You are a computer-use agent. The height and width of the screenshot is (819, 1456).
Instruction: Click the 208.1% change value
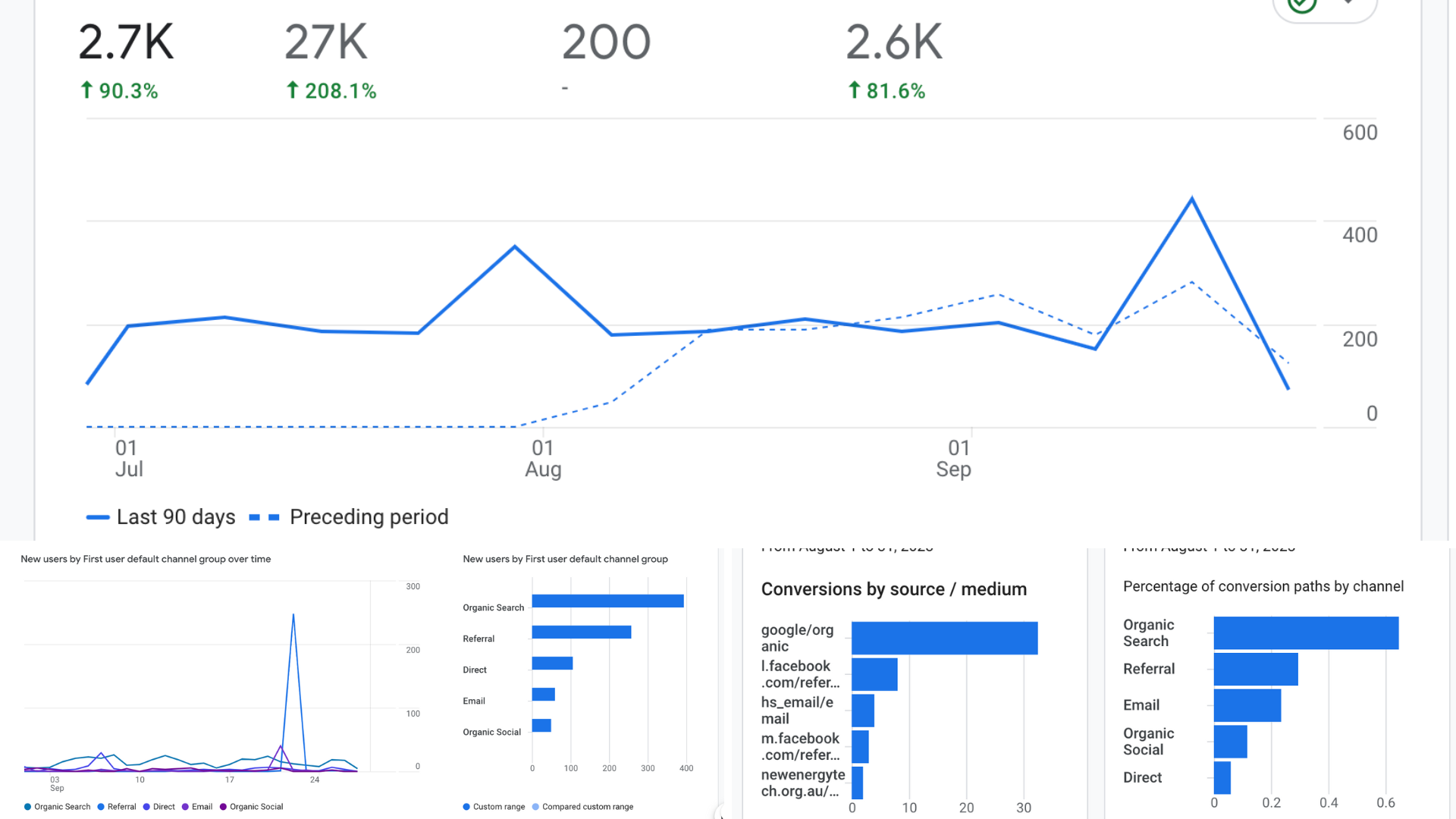tap(340, 91)
